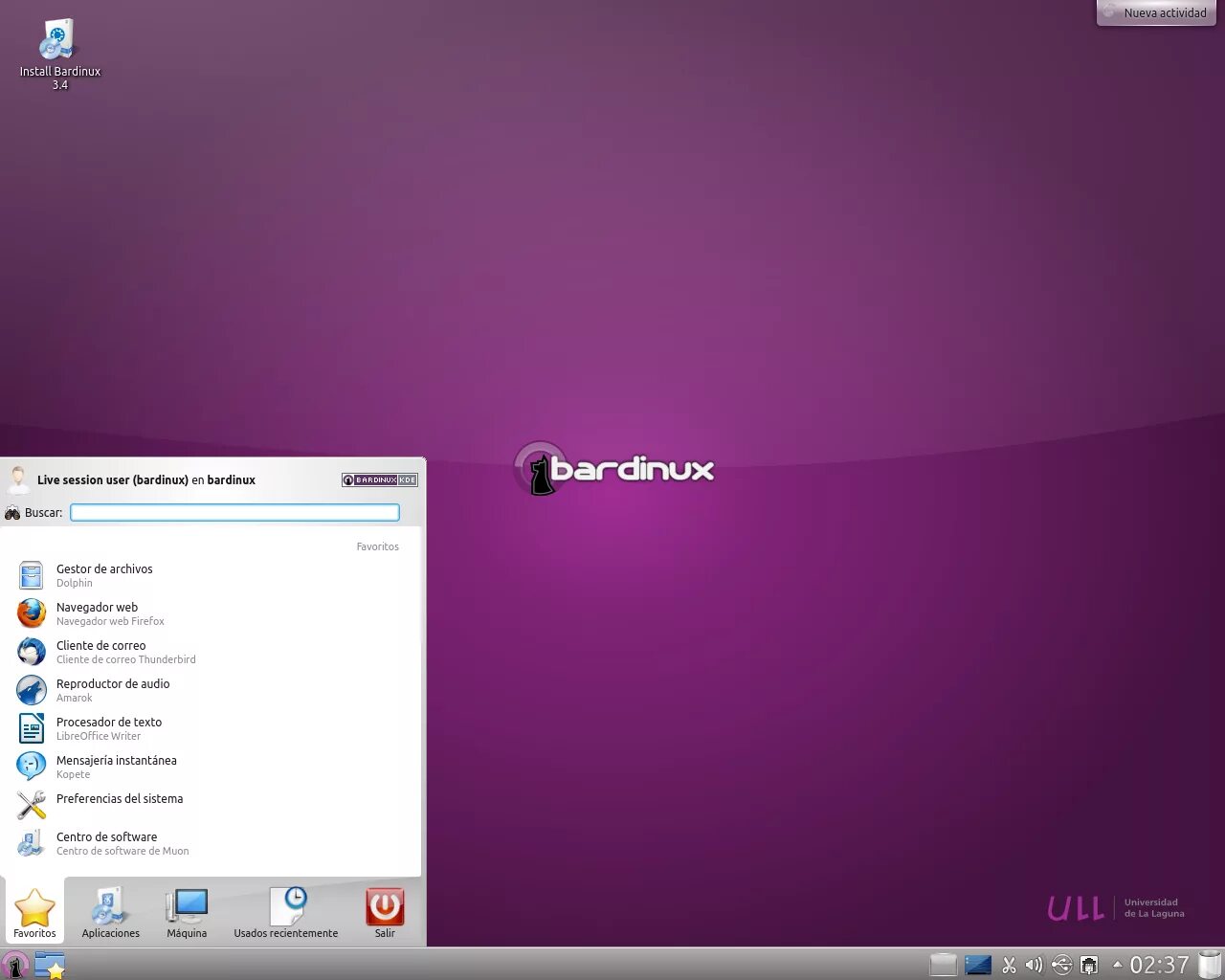
Task: Expand hidden system tray icons arrow
Action: (1117, 965)
